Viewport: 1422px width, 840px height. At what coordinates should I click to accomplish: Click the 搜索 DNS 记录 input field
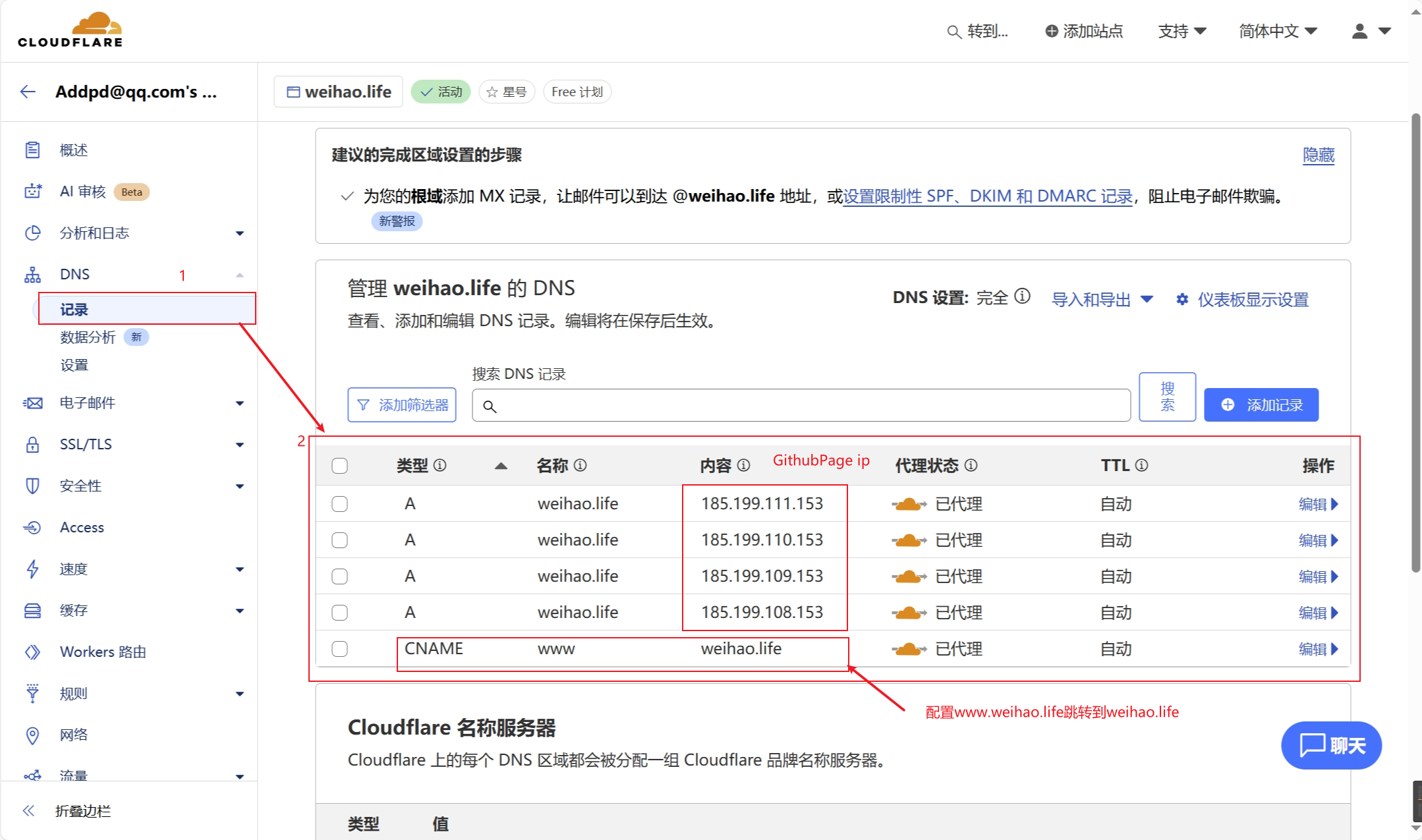point(801,405)
